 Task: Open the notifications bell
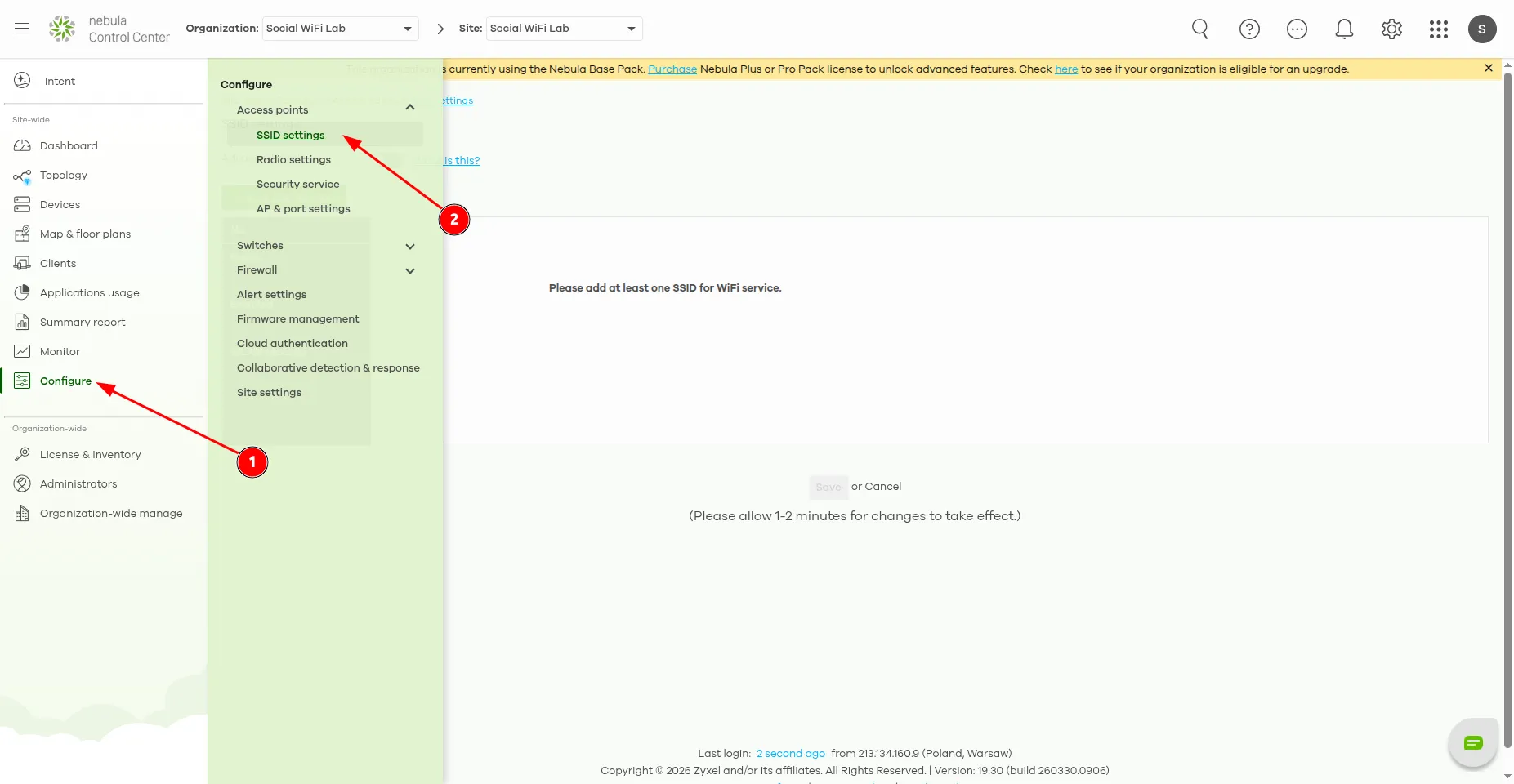1344,29
